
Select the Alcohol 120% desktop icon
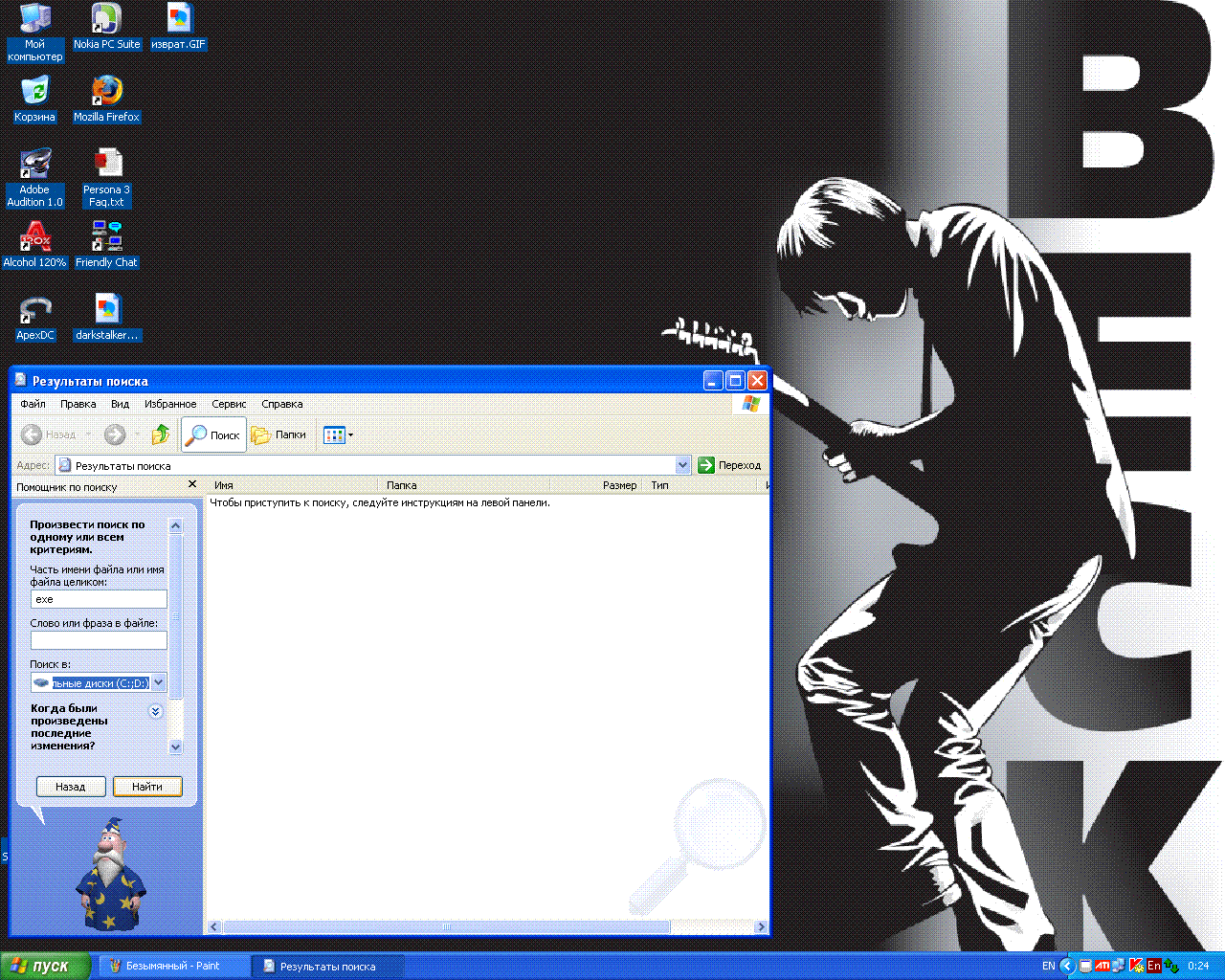pyautogui.click(x=35, y=239)
